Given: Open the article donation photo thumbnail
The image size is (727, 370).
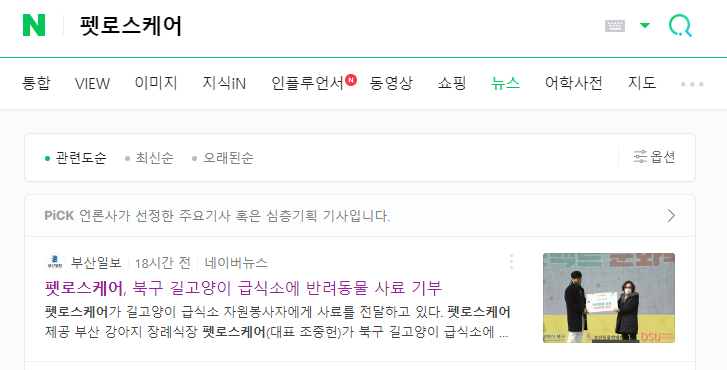Looking at the screenshot, I should (609, 298).
